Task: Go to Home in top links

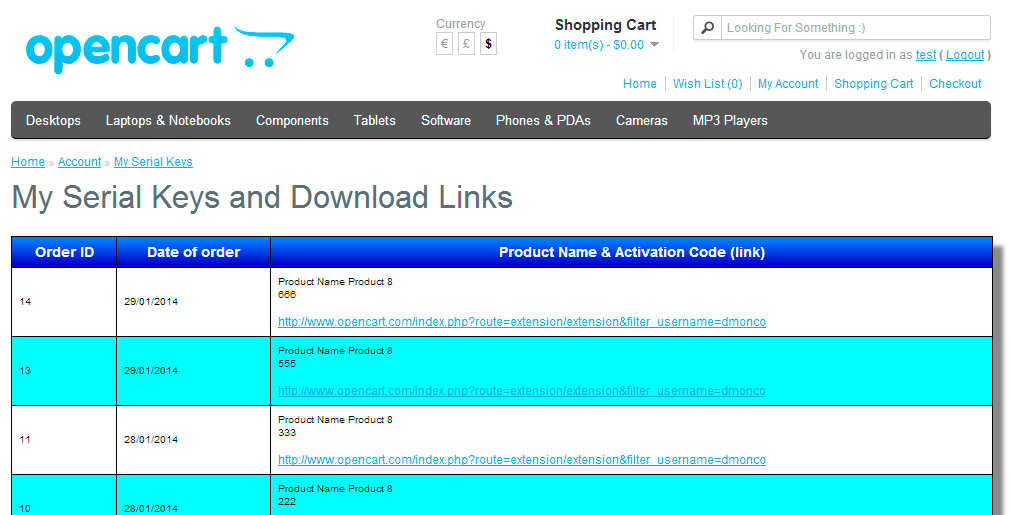Action: click(640, 84)
